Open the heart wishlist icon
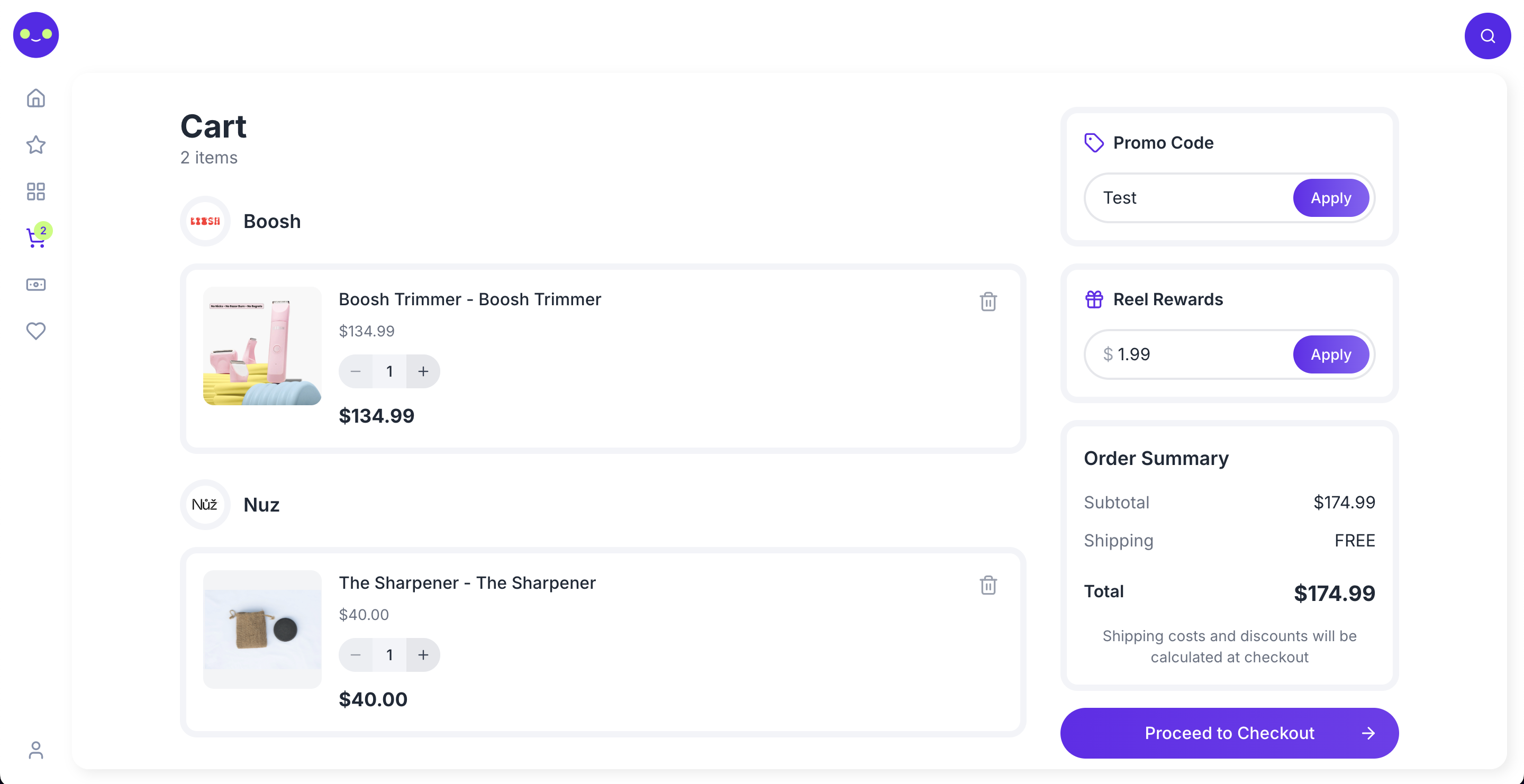The height and width of the screenshot is (784, 1524). point(35,331)
